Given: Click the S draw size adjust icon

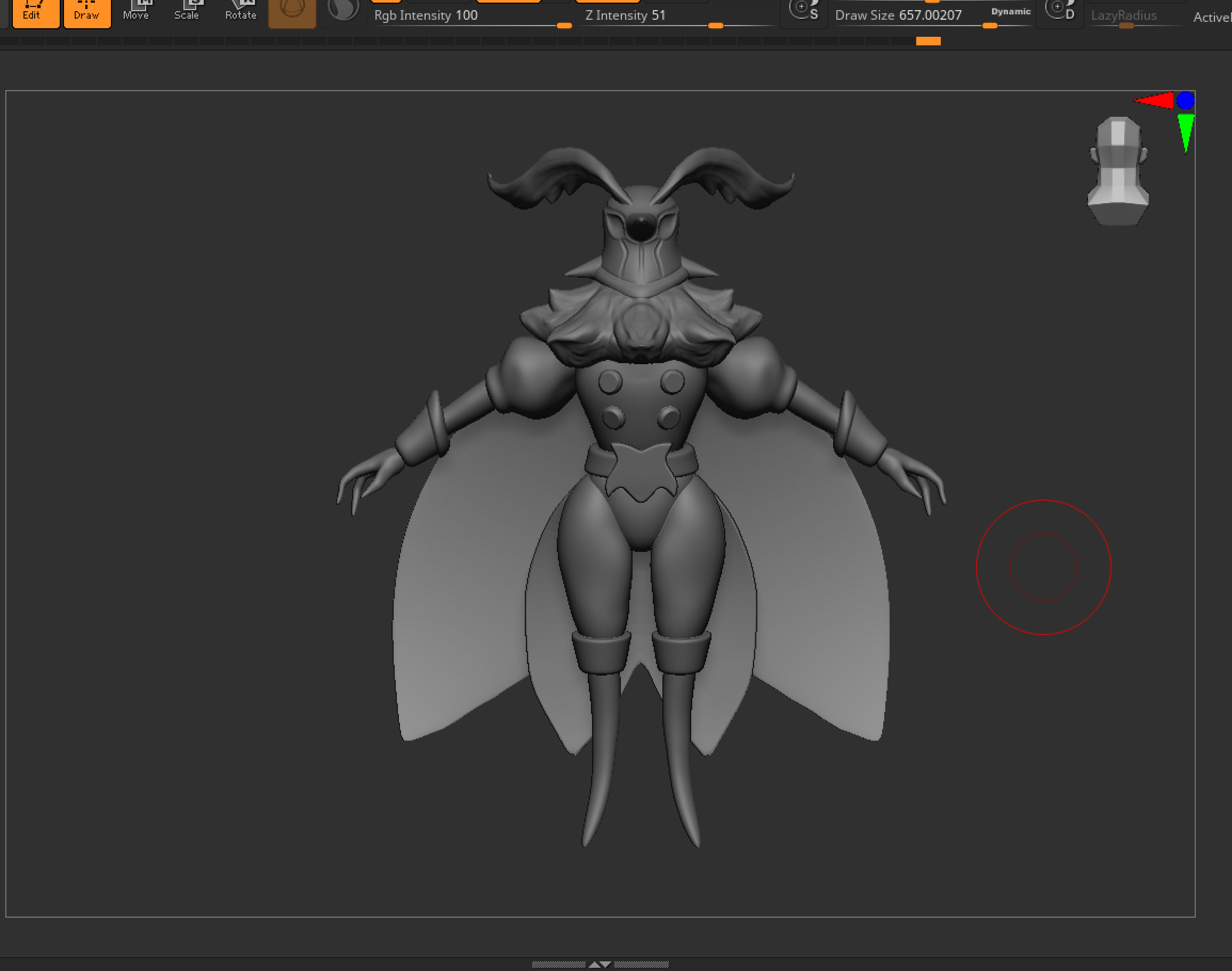Looking at the screenshot, I should point(804,11).
